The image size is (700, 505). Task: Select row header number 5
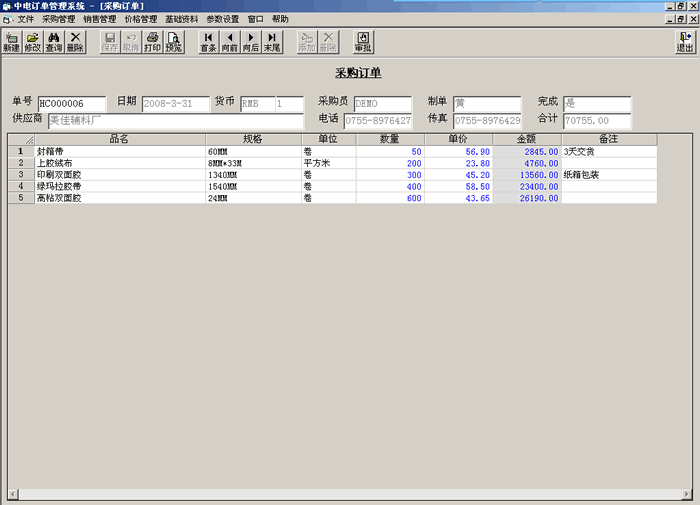tap(21, 198)
